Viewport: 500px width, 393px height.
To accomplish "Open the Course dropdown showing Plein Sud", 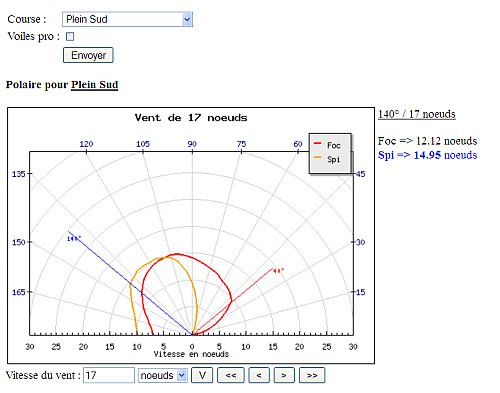I will click(x=127, y=19).
